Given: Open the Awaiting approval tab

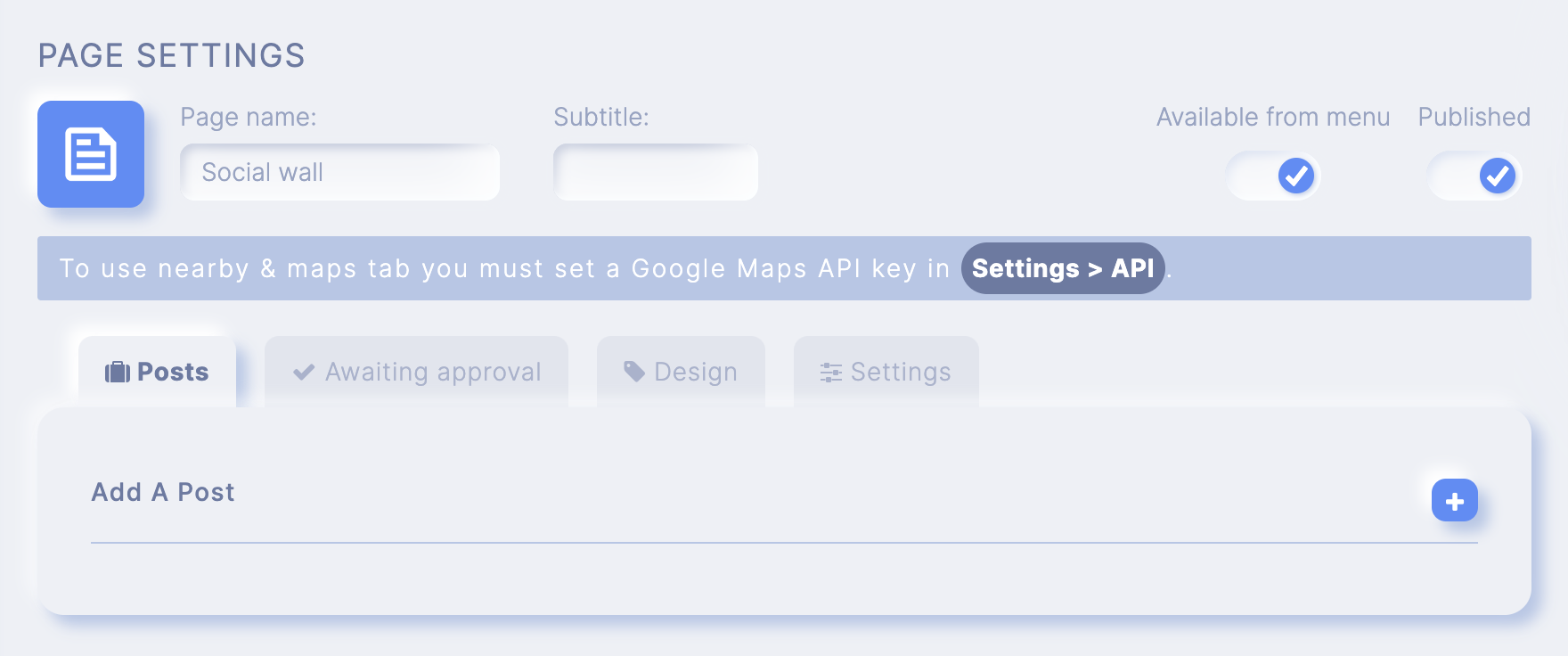Looking at the screenshot, I should 416,372.
